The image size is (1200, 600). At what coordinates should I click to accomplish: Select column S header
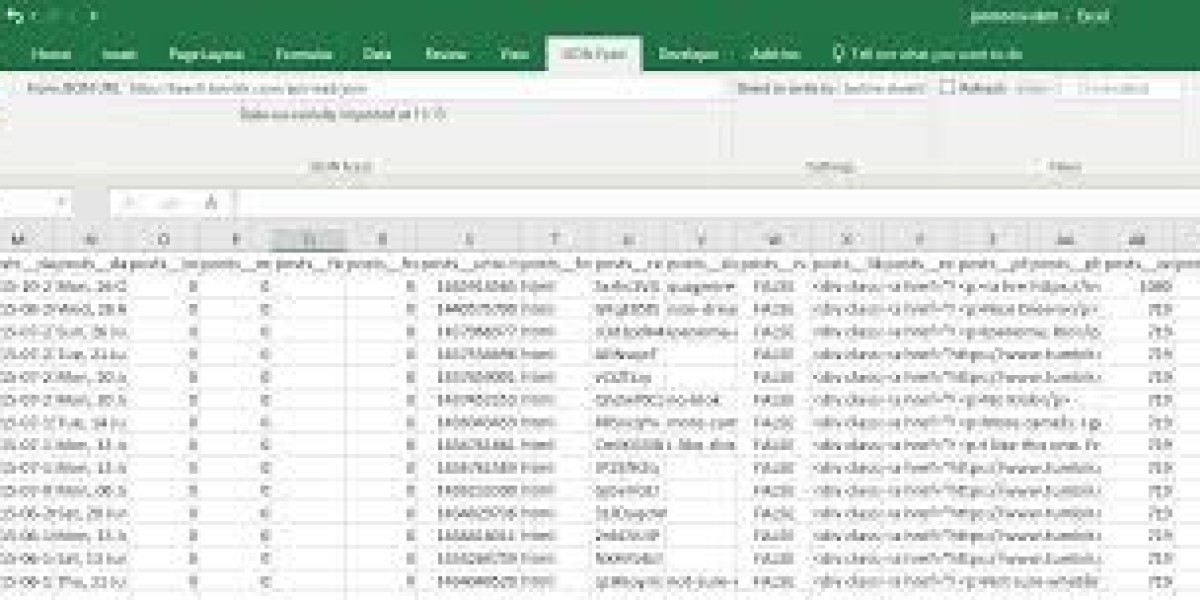468,241
